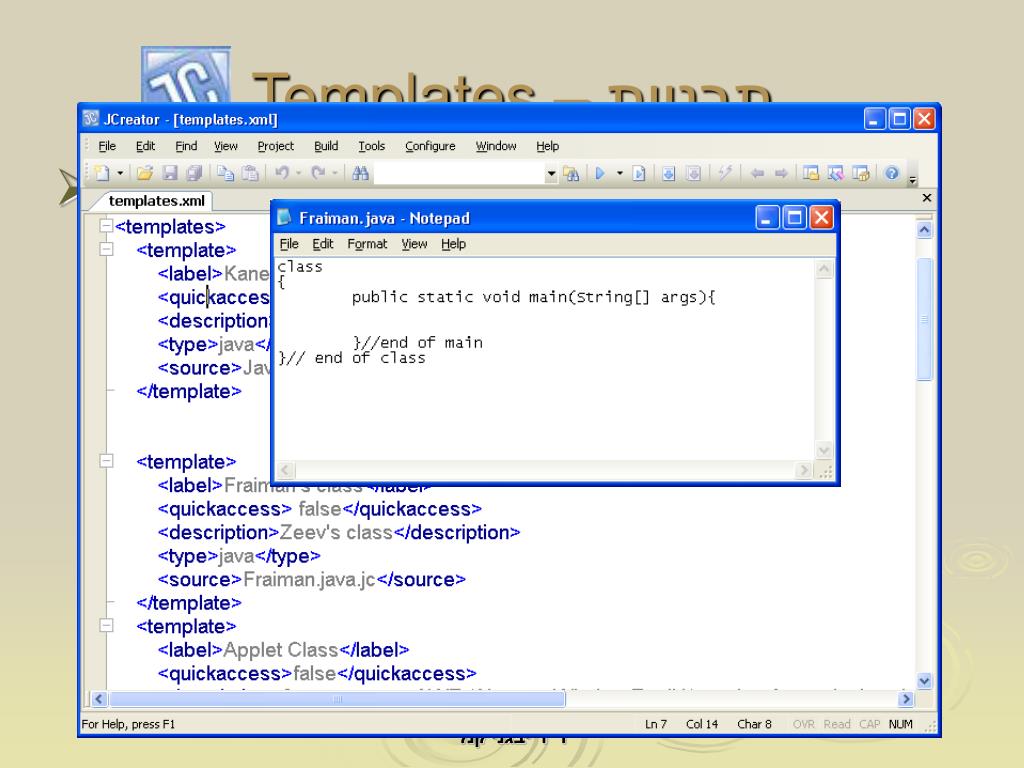Click the lightning bolt toolbar icon
1024x768 pixels.
pos(725,173)
